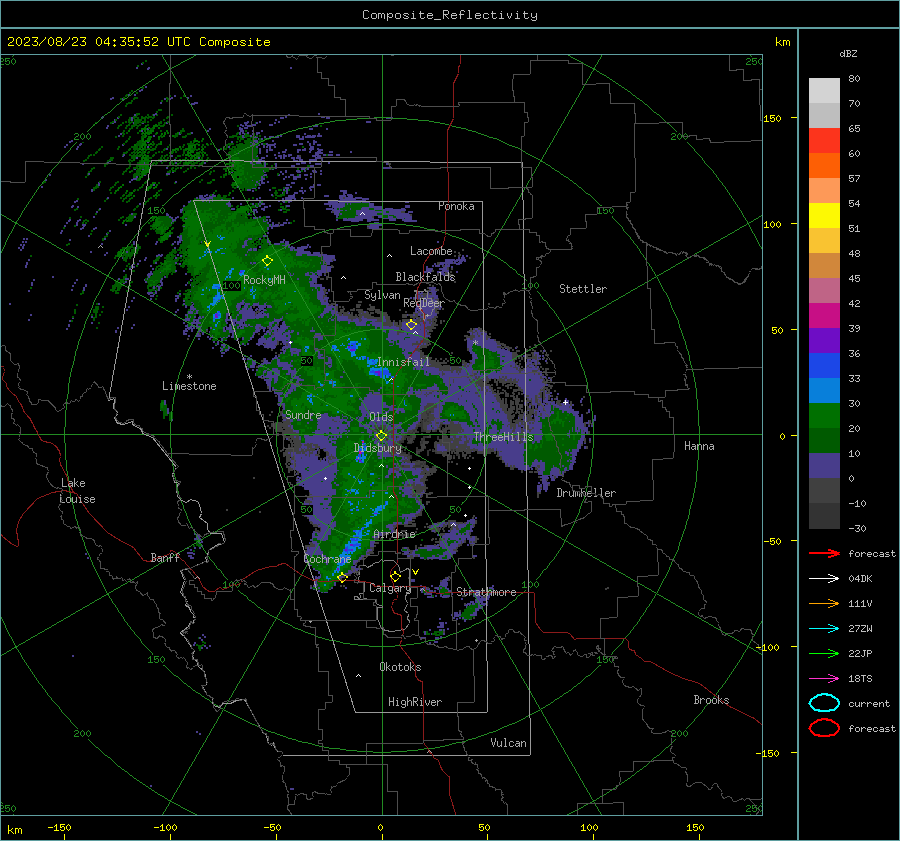The width and height of the screenshot is (900, 841).
Task: Click the red 65 dBZ color swatch
Action: pyautogui.click(x=824, y=141)
